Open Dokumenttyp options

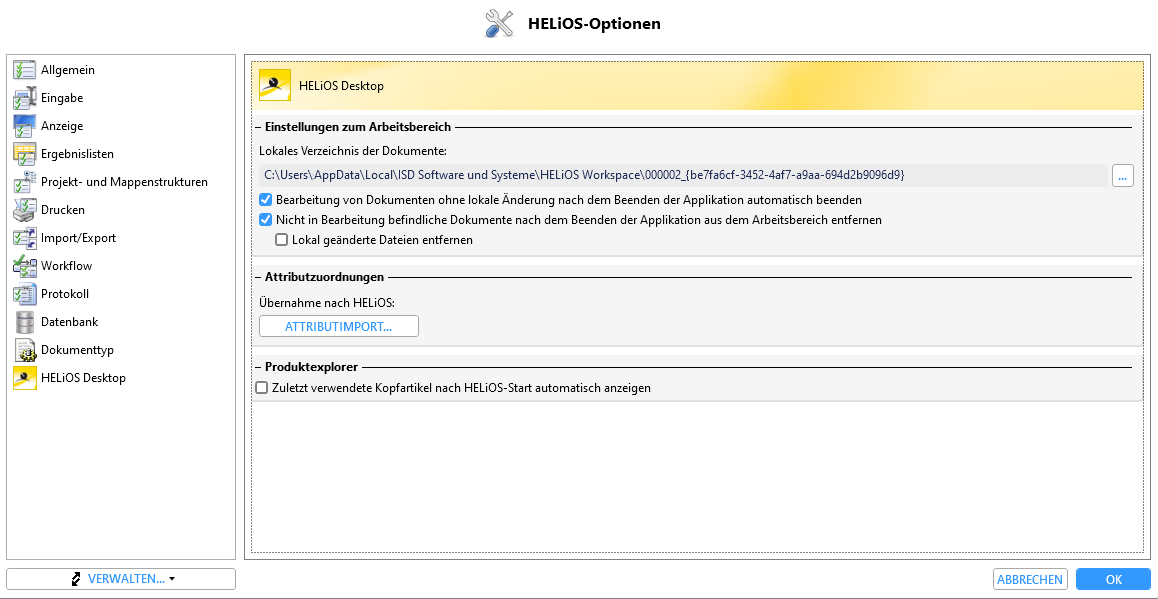[78, 351]
